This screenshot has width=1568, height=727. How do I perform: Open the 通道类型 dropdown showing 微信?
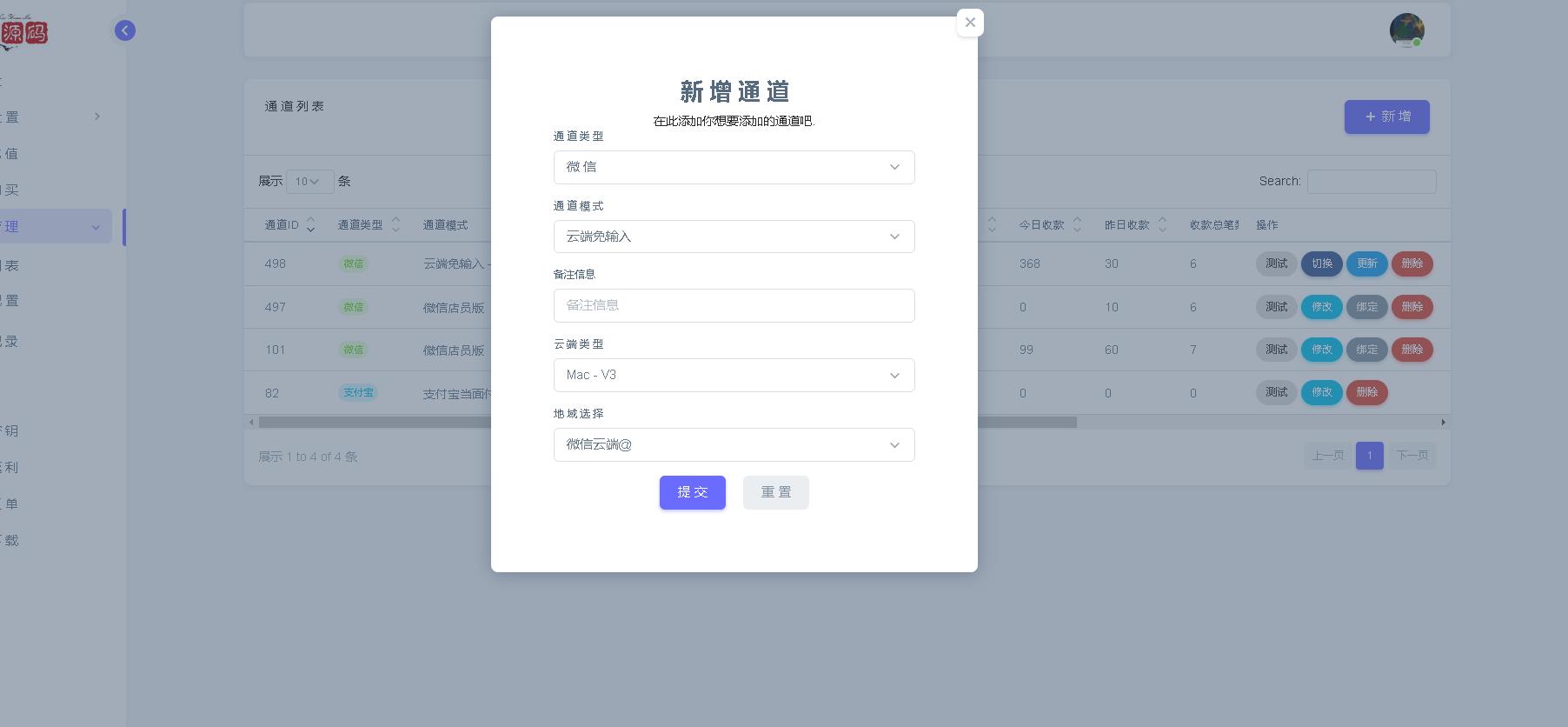(x=734, y=167)
